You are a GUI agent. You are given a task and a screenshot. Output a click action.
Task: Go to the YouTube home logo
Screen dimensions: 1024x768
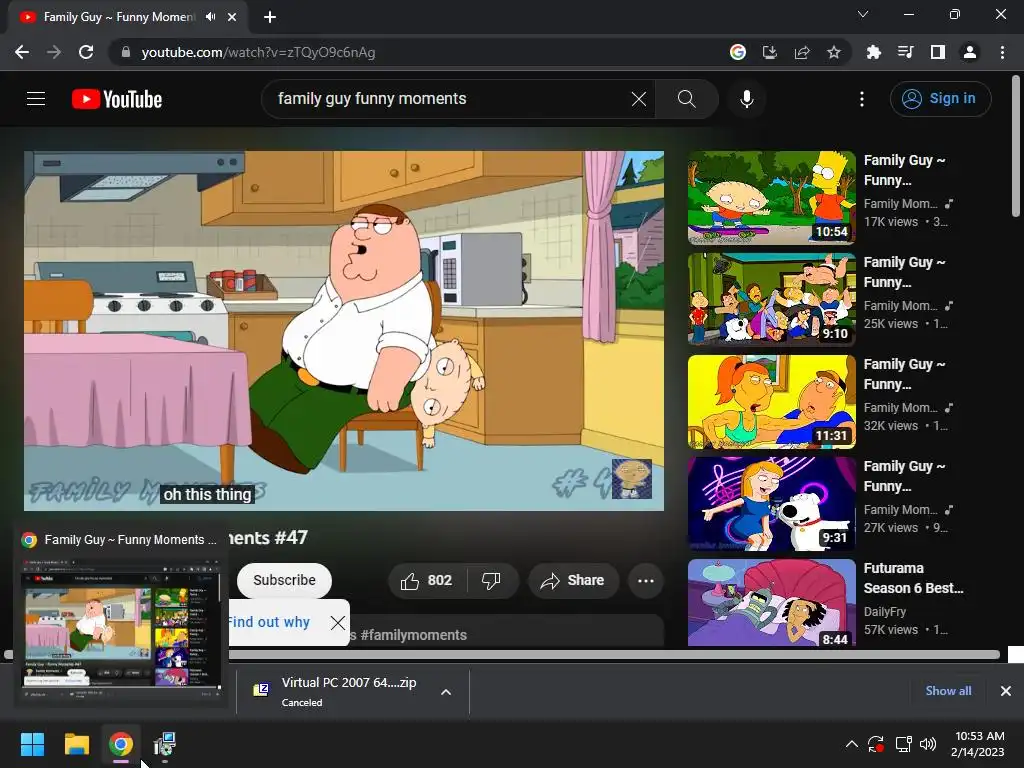pos(117,99)
